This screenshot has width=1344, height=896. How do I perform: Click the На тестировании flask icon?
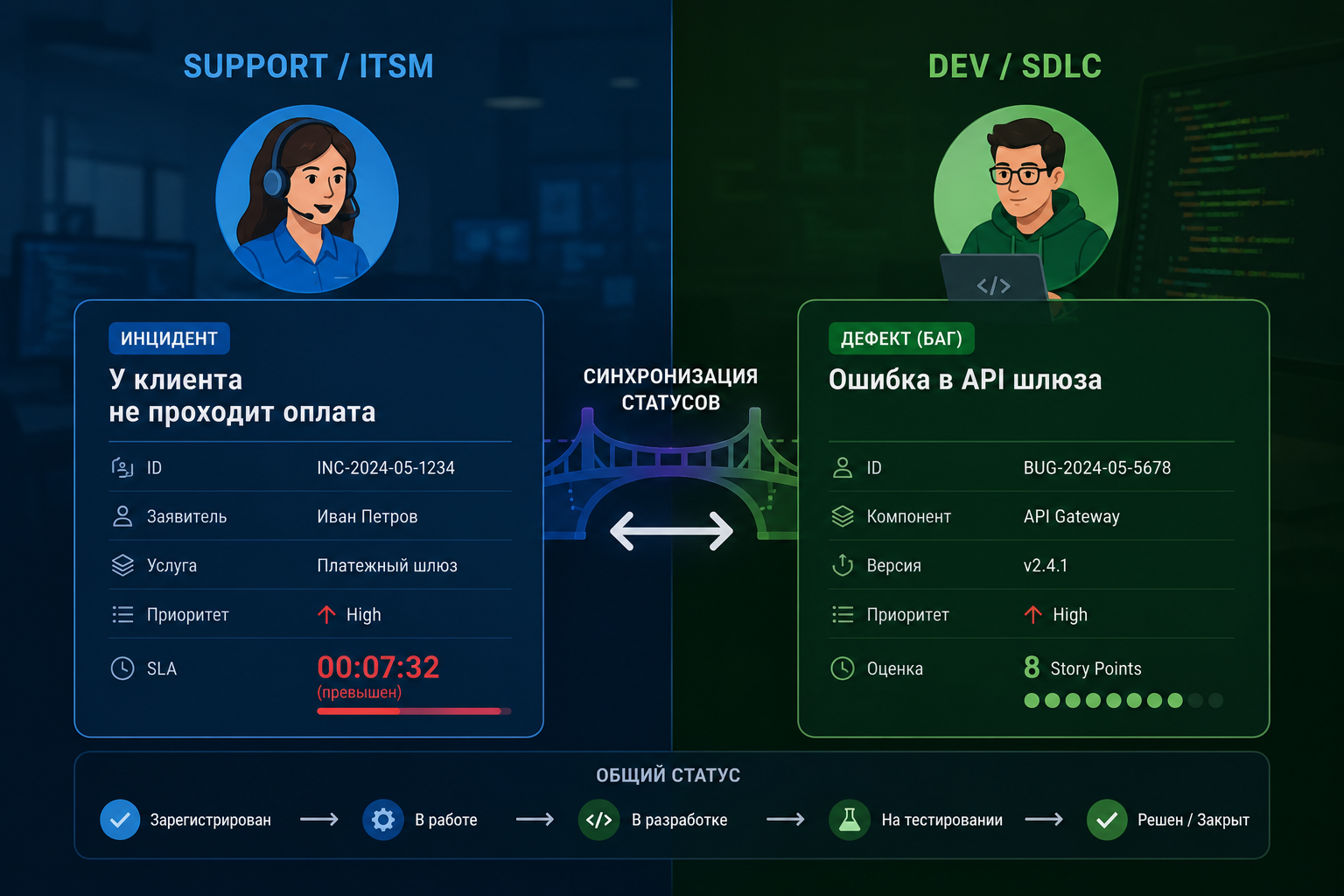click(x=849, y=820)
